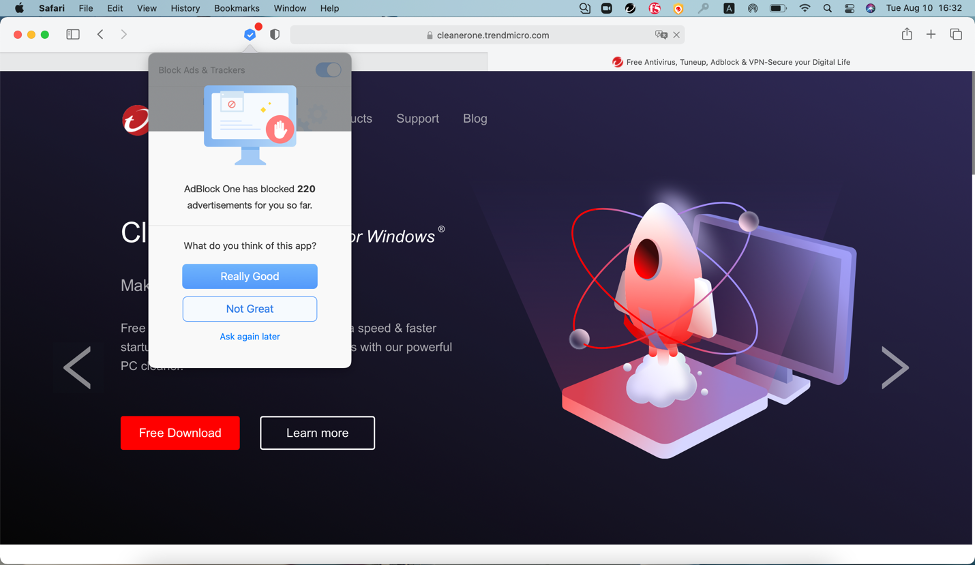977x566 pixels.
Task: Advance carousel with right arrow
Action: pyautogui.click(x=894, y=368)
